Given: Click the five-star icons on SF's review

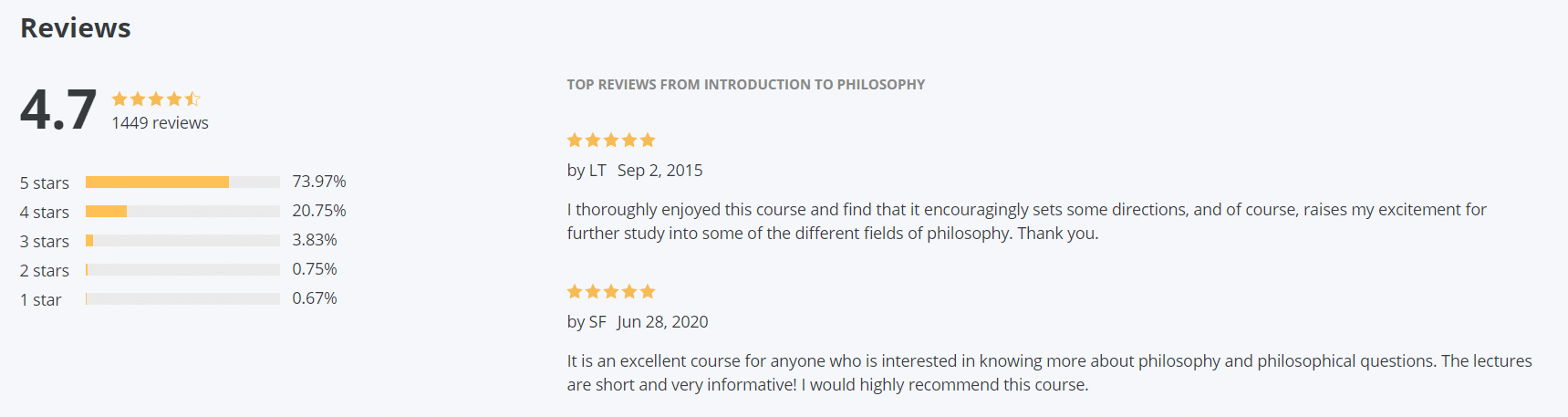Looking at the screenshot, I should pyautogui.click(x=610, y=291).
